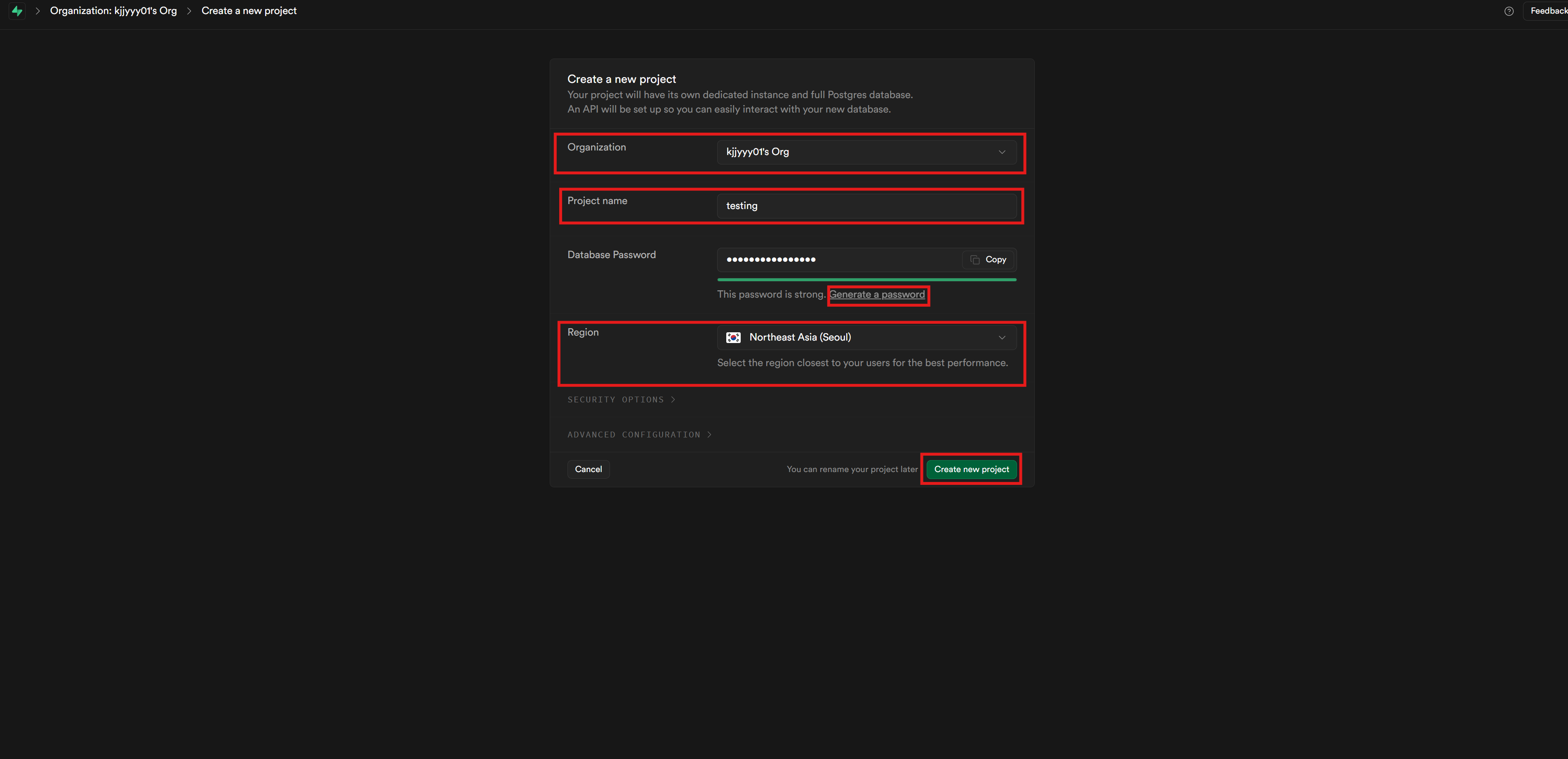The height and width of the screenshot is (759, 1568).
Task: Open the Northeast Asia (Seoul) region dropdown
Action: pyautogui.click(x=864, y=337)
